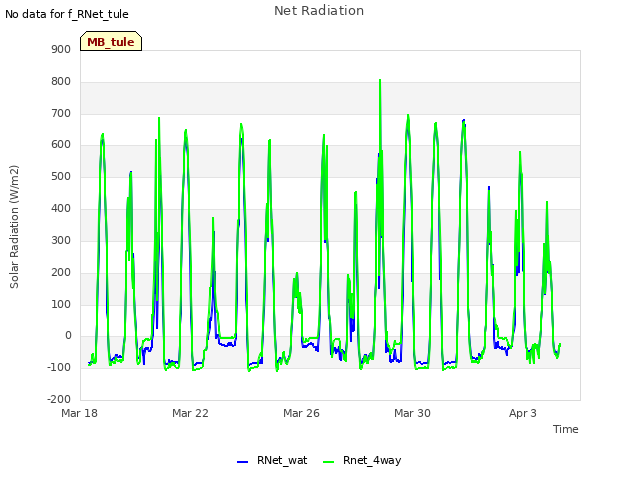This screenshot has height=480, width=640.
Task: Click the -100 y-axis label
Action: pyautogui.click(x=59, y=367)
